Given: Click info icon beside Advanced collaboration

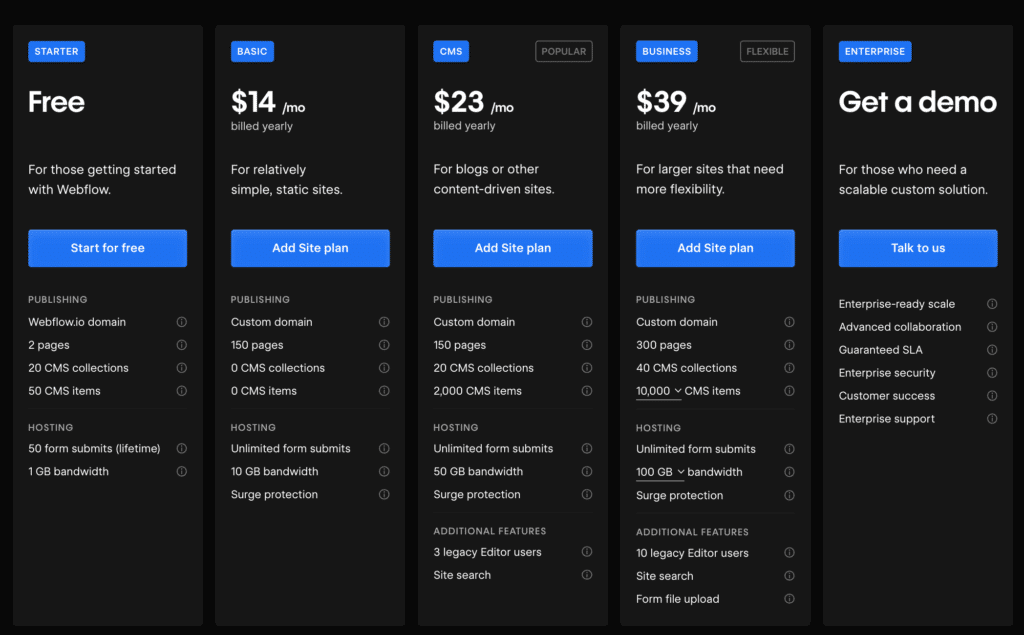Looking at the screenshot, I should [992, 327].
